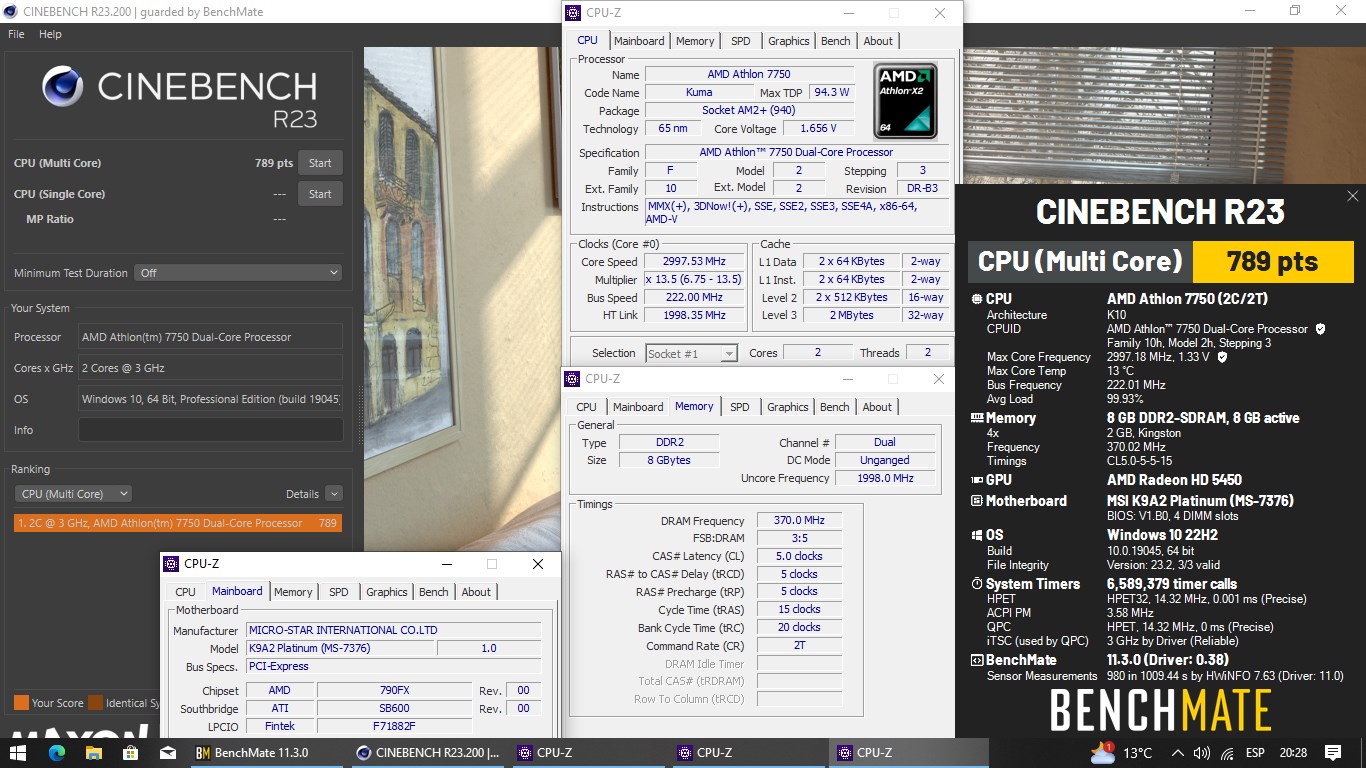Show hidden system tray icons
Image resolution: width=1366 pixels, height=768 pixels.
click(x=1178, y=753)
